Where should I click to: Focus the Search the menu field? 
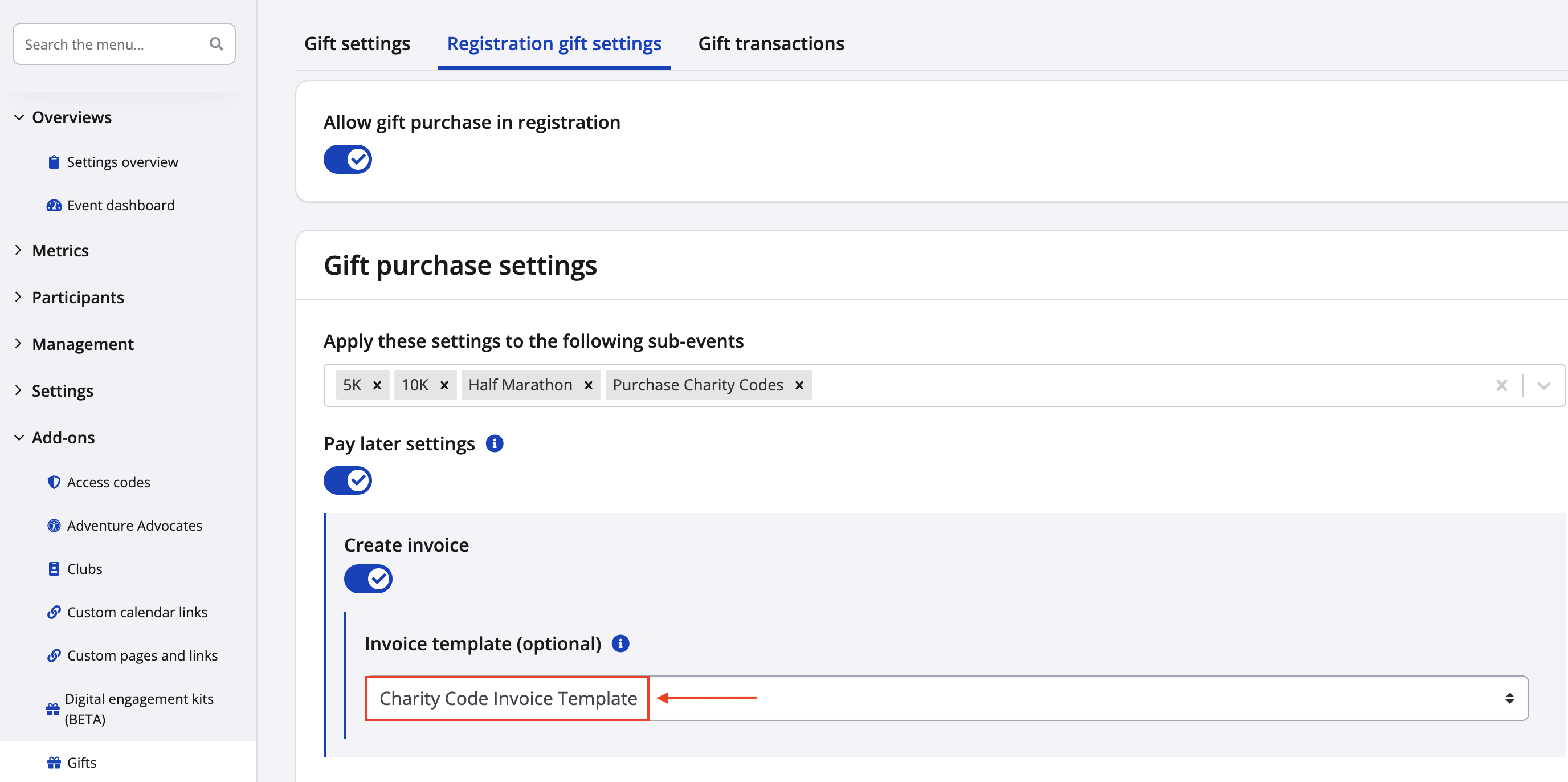[113, 44]
